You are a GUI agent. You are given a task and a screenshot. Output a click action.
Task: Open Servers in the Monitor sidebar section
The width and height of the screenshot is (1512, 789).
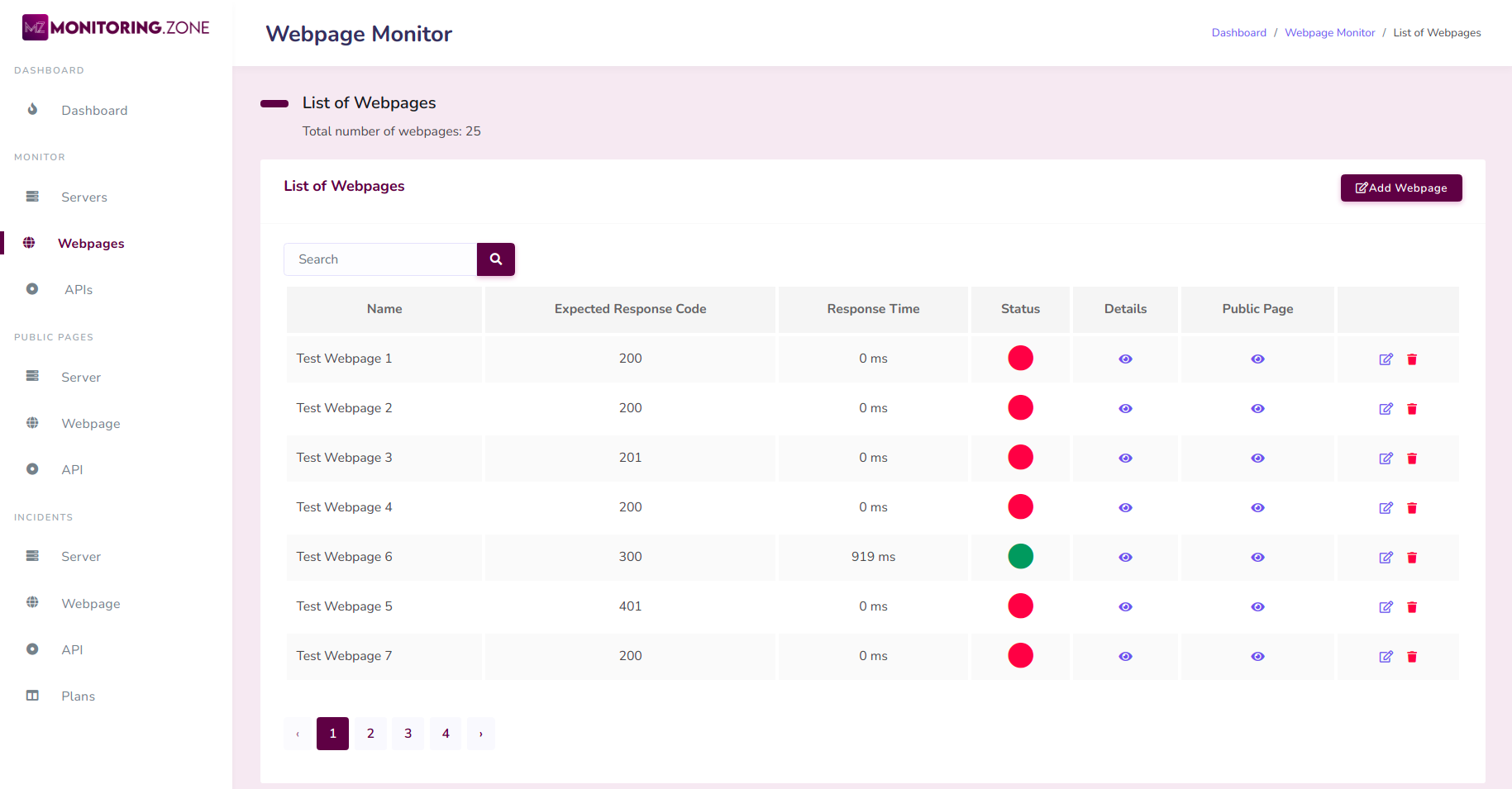(84, 197)
